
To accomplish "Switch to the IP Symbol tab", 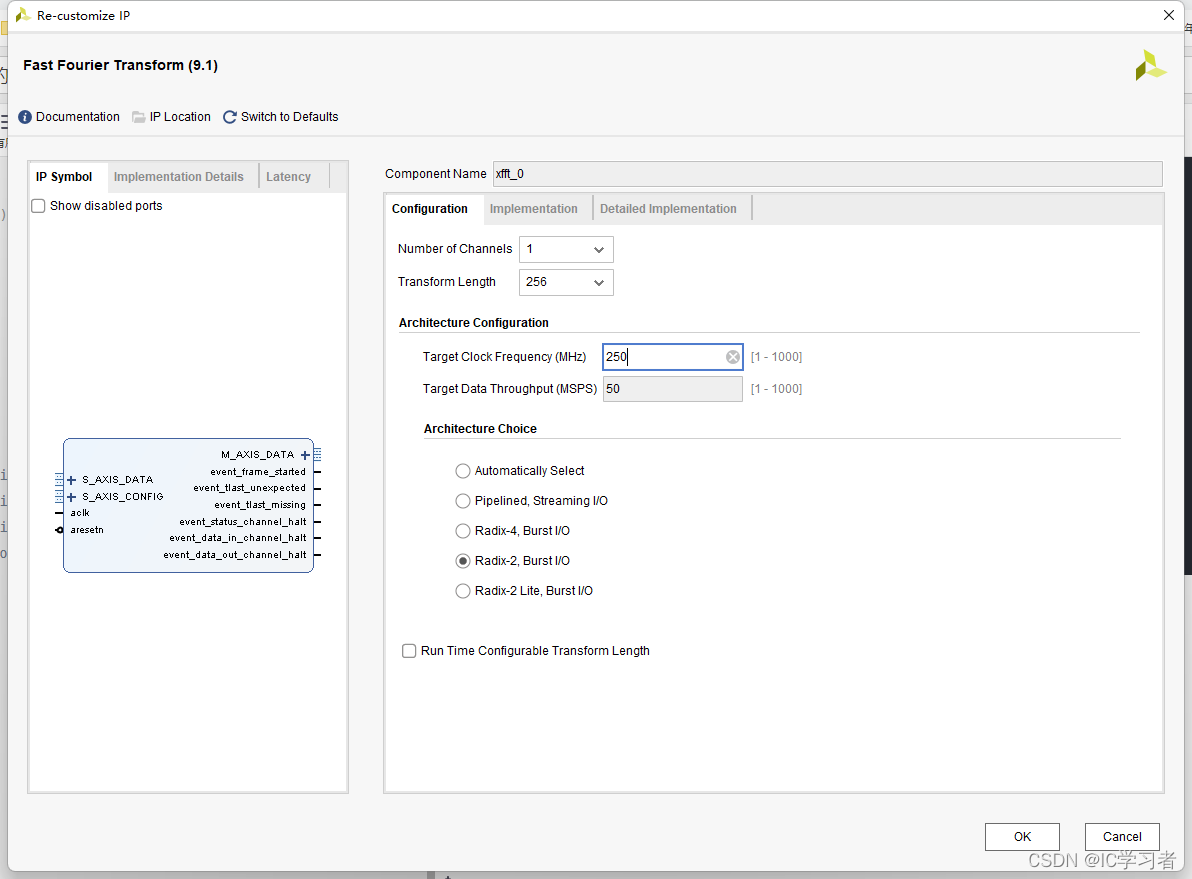I will tap(64, 176).
